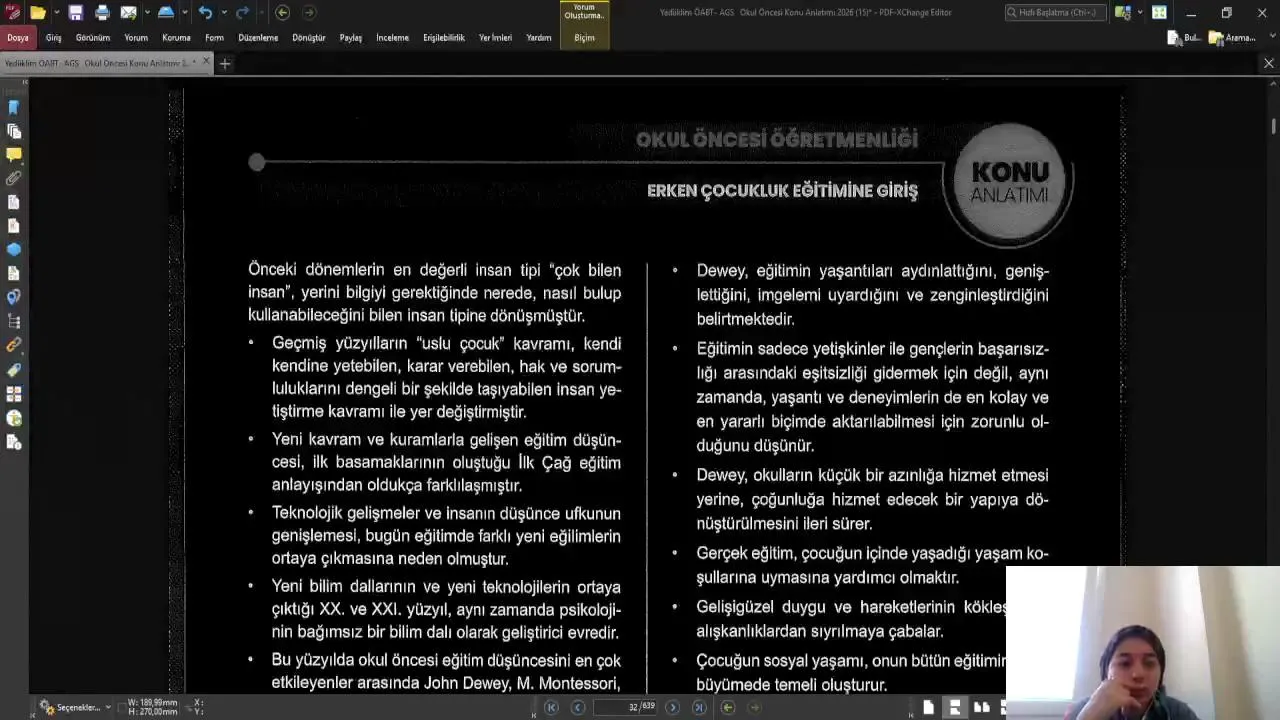Open dropdown beside UI options icon
This screenshot has height=720, width=1280.
[1139, 12]
